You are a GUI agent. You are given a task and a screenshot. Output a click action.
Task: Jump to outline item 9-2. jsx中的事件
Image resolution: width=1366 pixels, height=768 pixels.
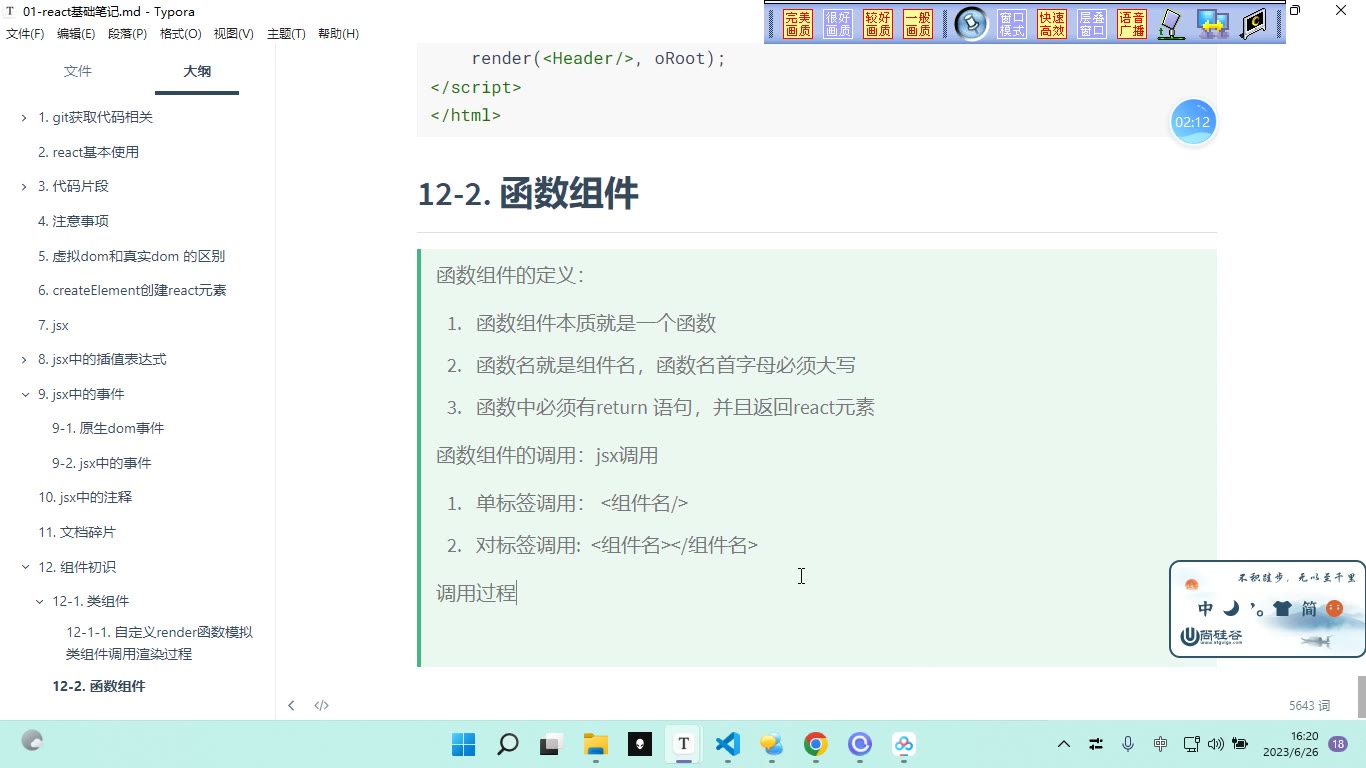(x=102, y=463)
